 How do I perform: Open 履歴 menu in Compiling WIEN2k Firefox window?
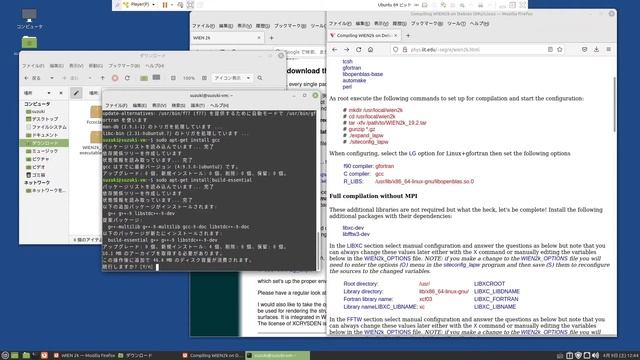tap(399, 24)
